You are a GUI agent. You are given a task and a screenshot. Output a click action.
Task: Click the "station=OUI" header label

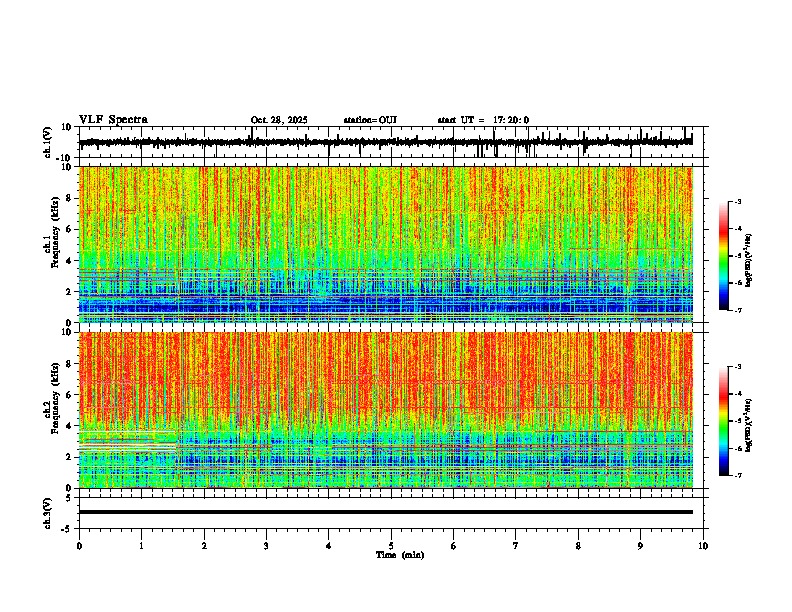pyautogui.click(x=370, y=120)
